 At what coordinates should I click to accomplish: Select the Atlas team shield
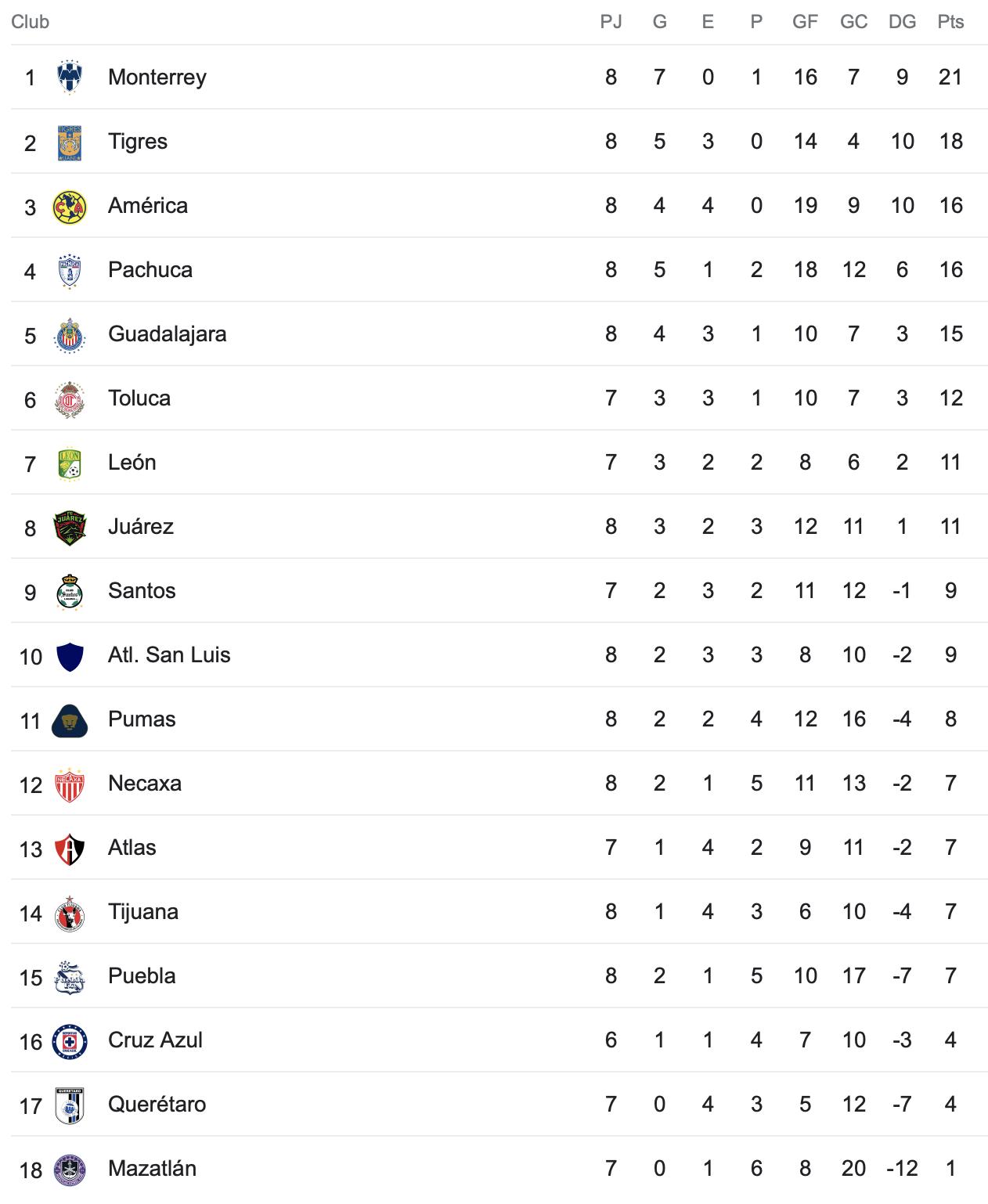(69, 849)
